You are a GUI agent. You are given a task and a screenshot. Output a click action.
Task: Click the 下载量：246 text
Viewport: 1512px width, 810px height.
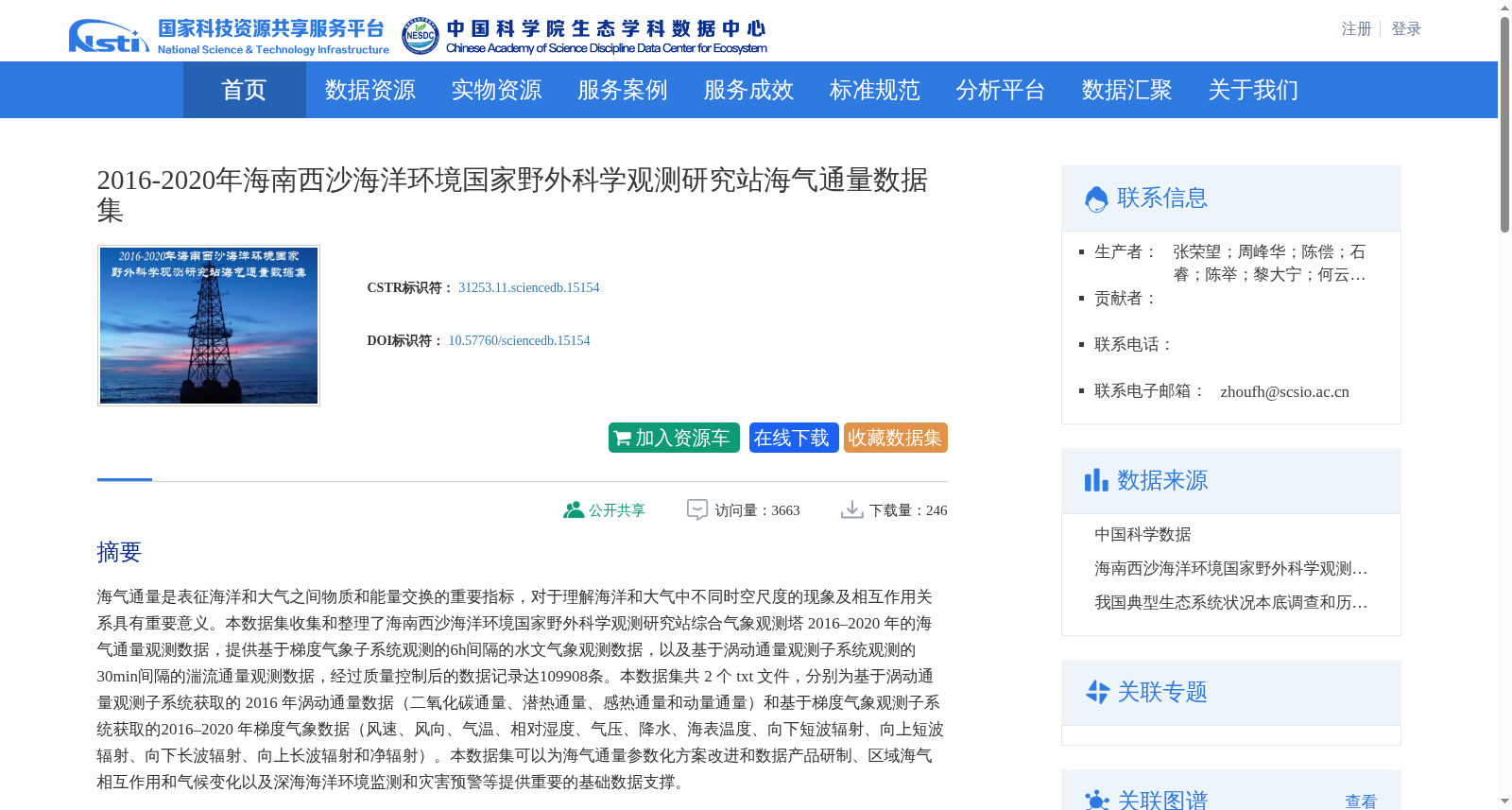pyautogui.click(x=908, y=510)
